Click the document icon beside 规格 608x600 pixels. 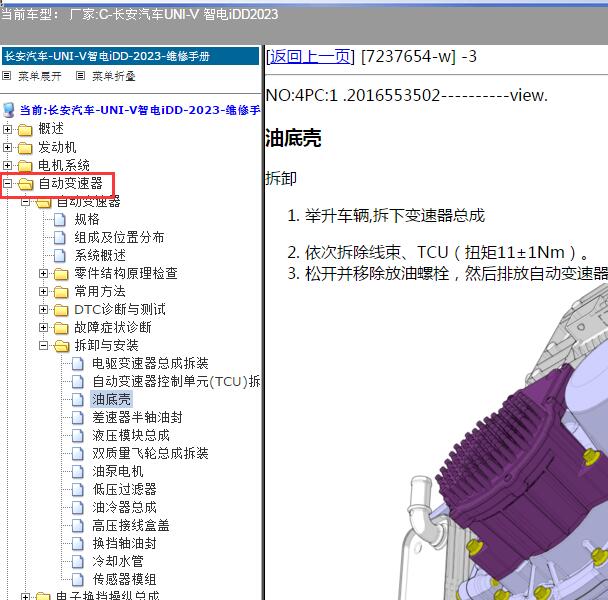pyautogui.click(x=59, y=220)
